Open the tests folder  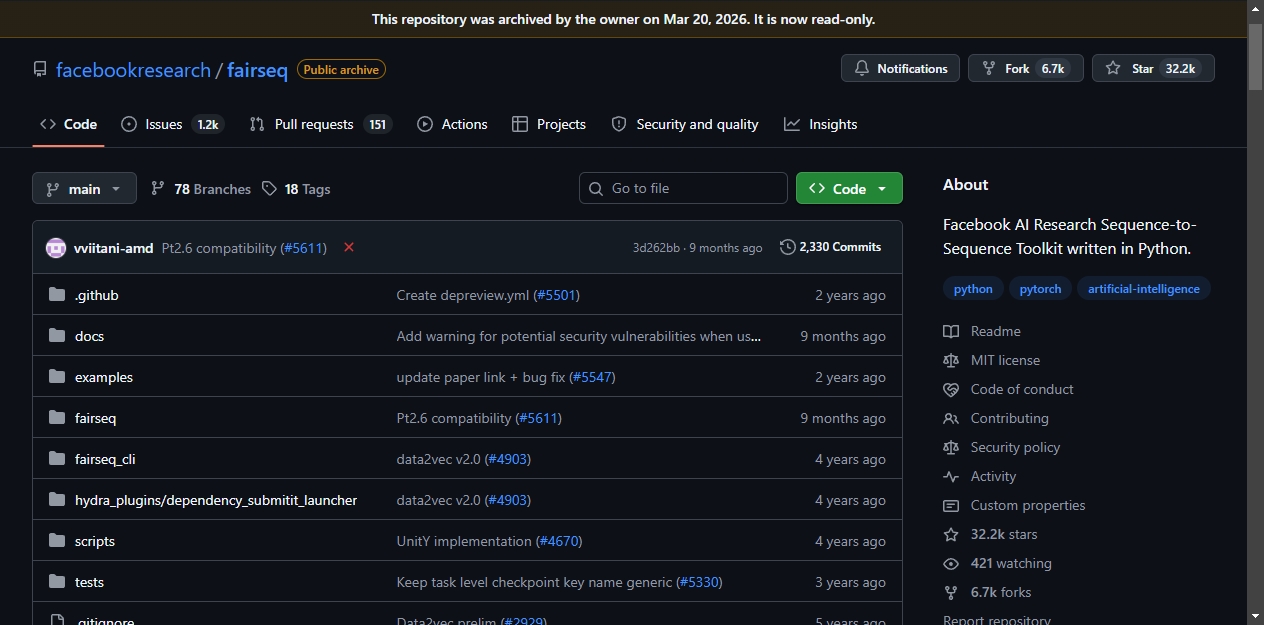[x=89, y=582]
